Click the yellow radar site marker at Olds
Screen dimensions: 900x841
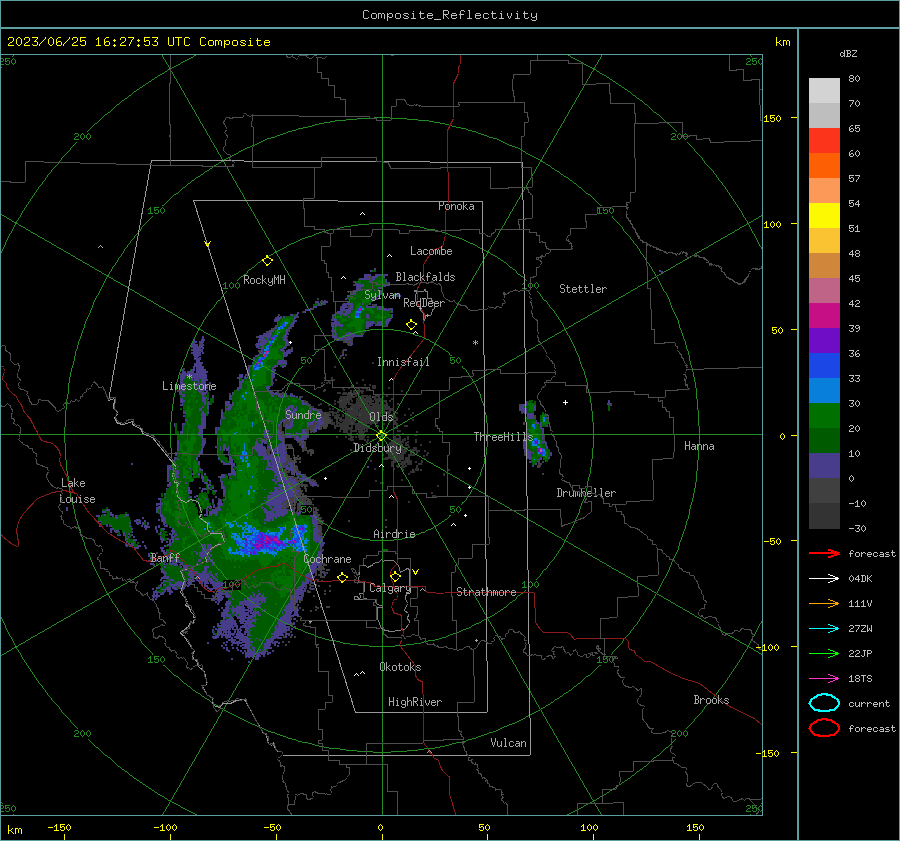click(382, 435)
